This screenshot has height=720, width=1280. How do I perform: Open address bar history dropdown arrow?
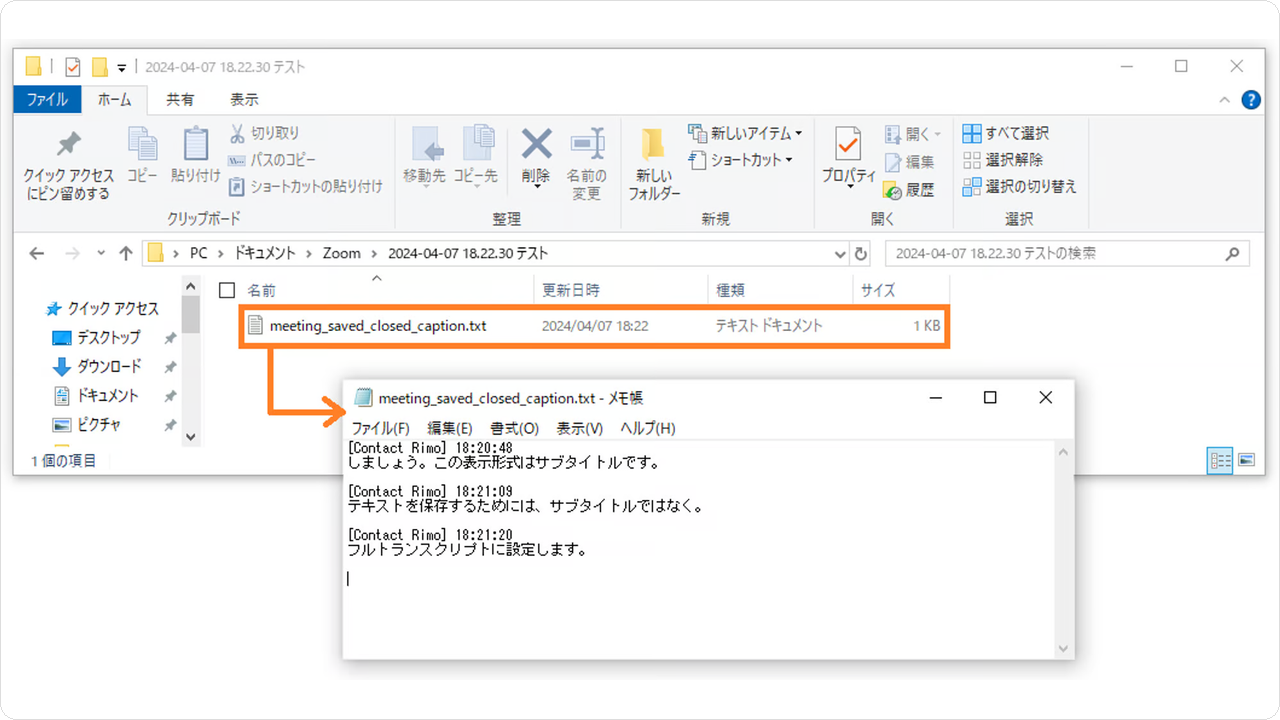click(x=840, y=254)
